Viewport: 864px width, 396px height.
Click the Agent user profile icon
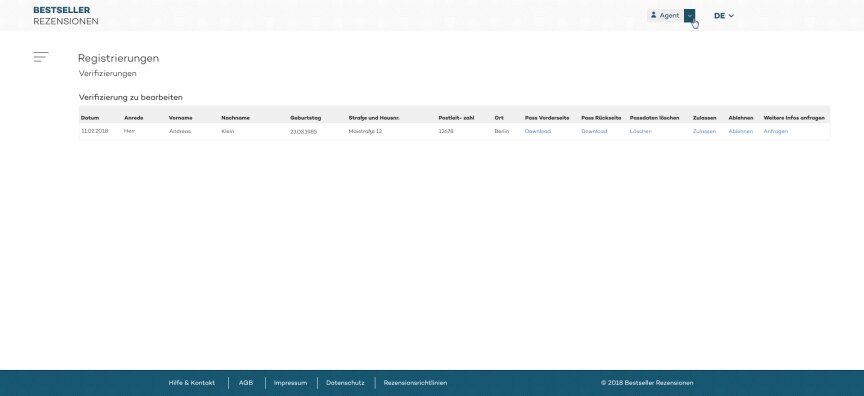click(x=654, y=15)
